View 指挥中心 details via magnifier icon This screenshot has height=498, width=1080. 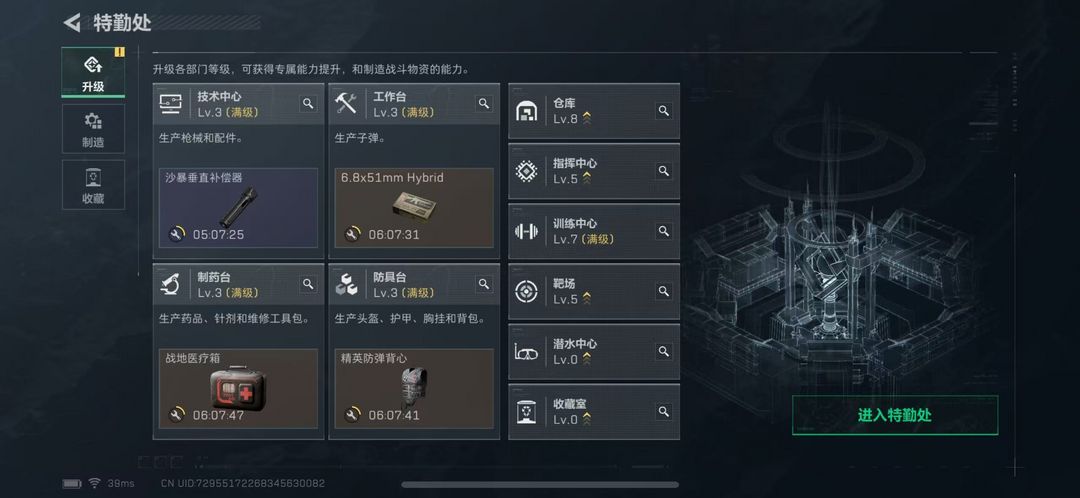pos(663,171)
